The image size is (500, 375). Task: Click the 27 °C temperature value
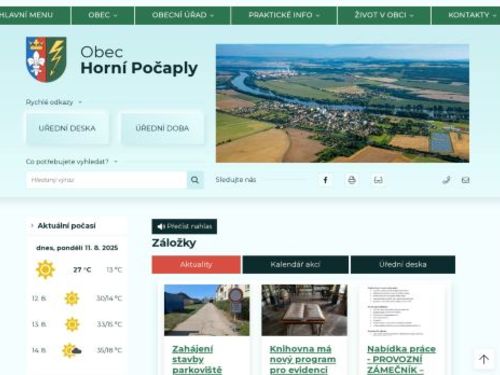[82, 270]
